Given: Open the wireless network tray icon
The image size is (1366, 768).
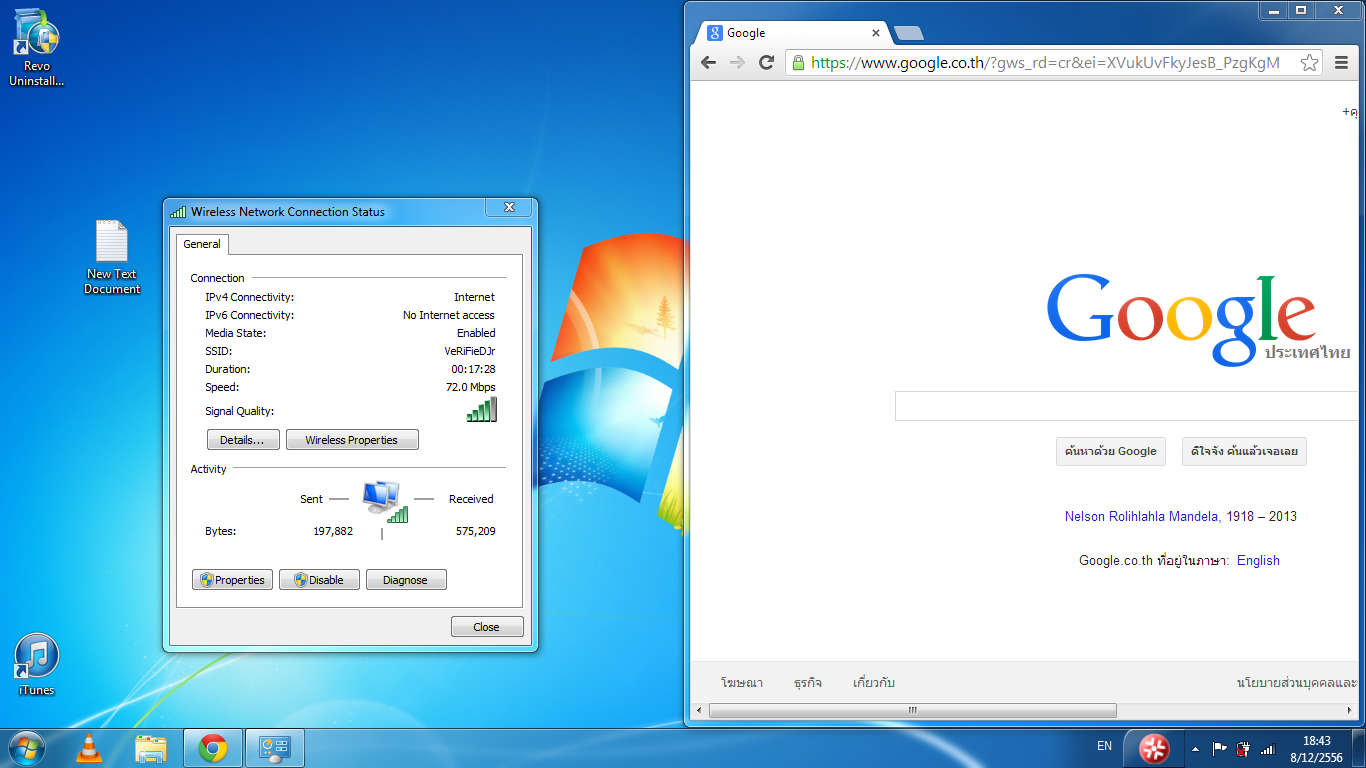Looking at the screenshot, I should point(1268,748).
